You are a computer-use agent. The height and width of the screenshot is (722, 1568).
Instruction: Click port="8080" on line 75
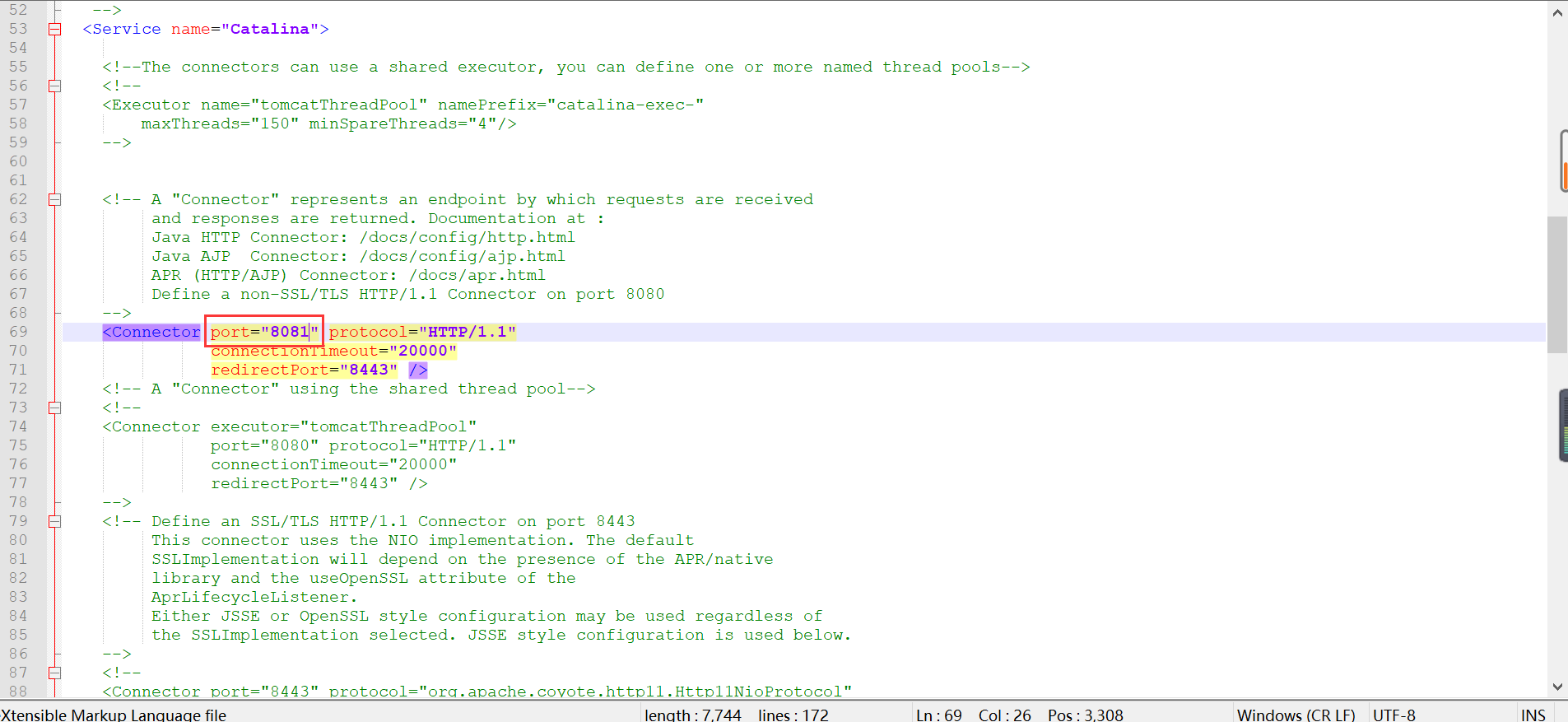tap(264, 445)
